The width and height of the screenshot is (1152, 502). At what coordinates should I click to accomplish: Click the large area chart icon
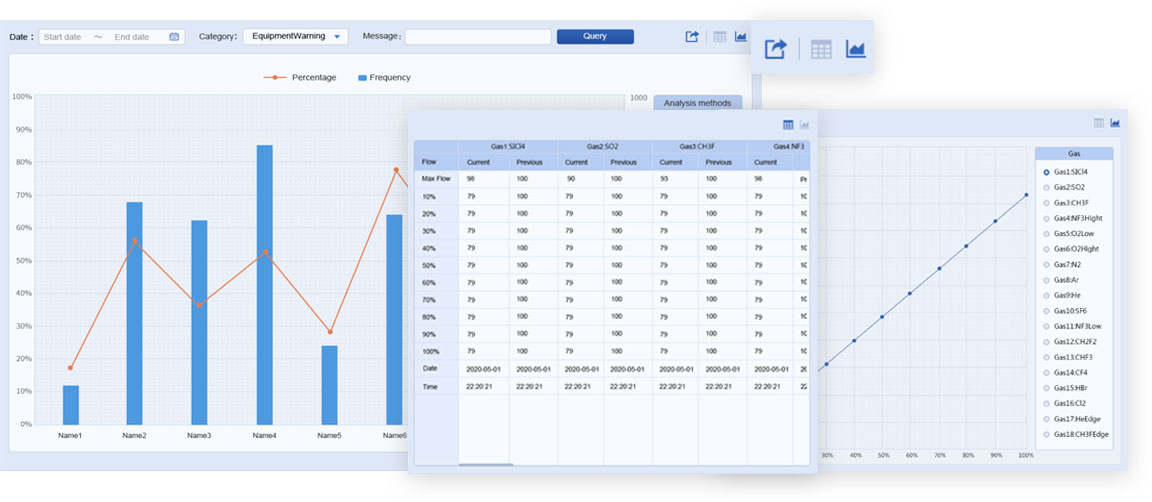point(855,49)
